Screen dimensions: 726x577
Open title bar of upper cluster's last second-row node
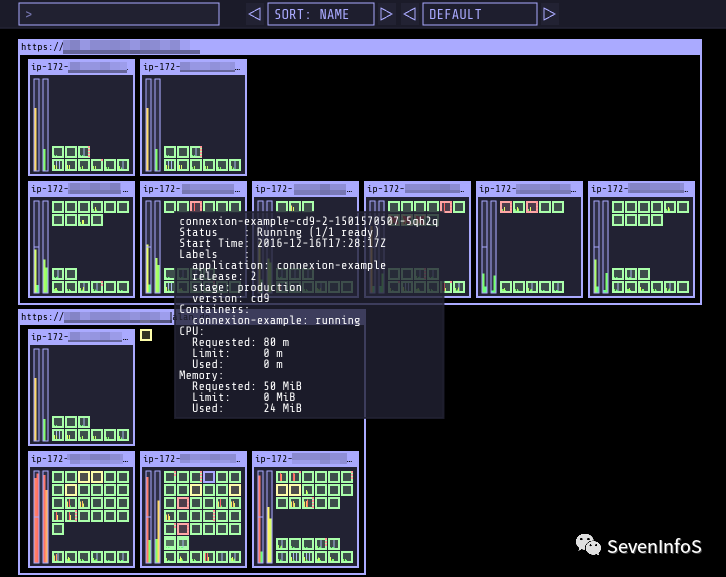click(641, 188)
